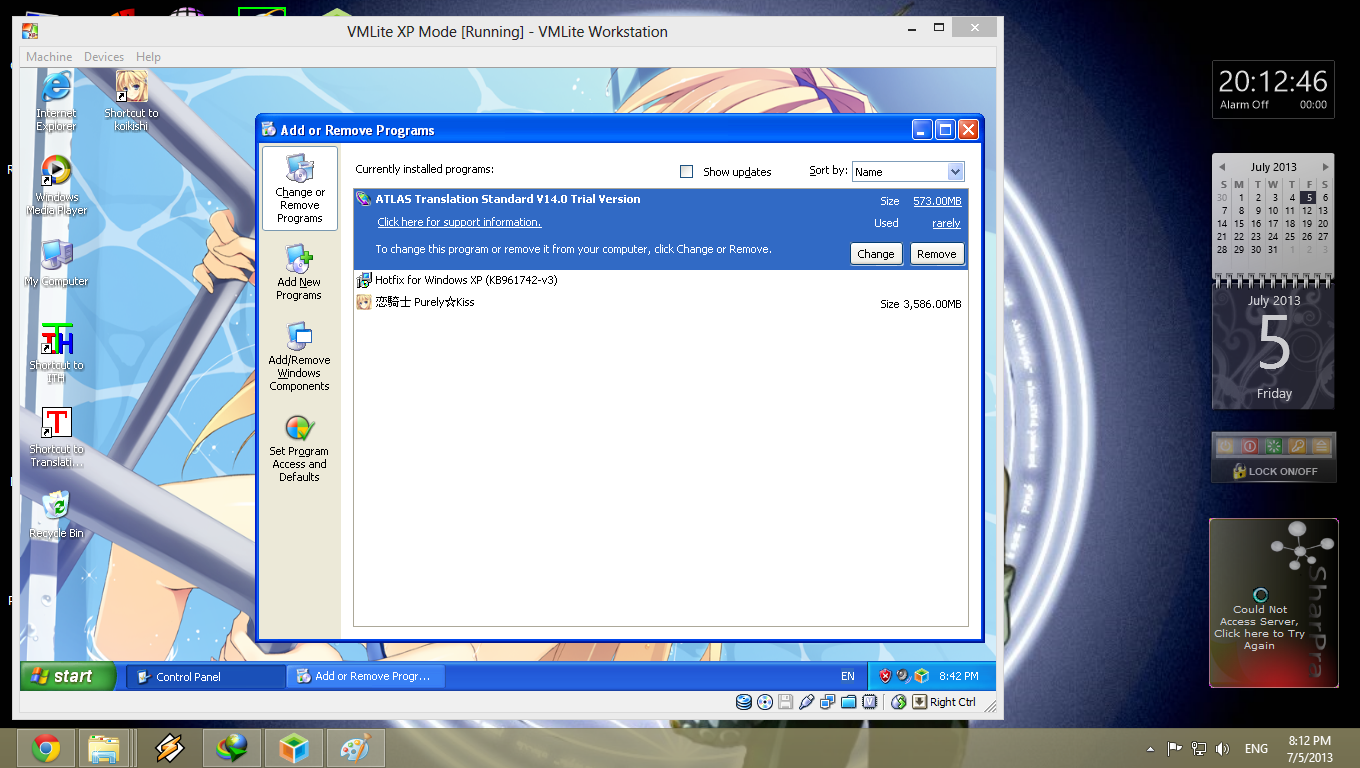Select Hotfix for Windows XP (KB961742-v3) entry
The image size is (1360, 768).
(x=661, y=281)
